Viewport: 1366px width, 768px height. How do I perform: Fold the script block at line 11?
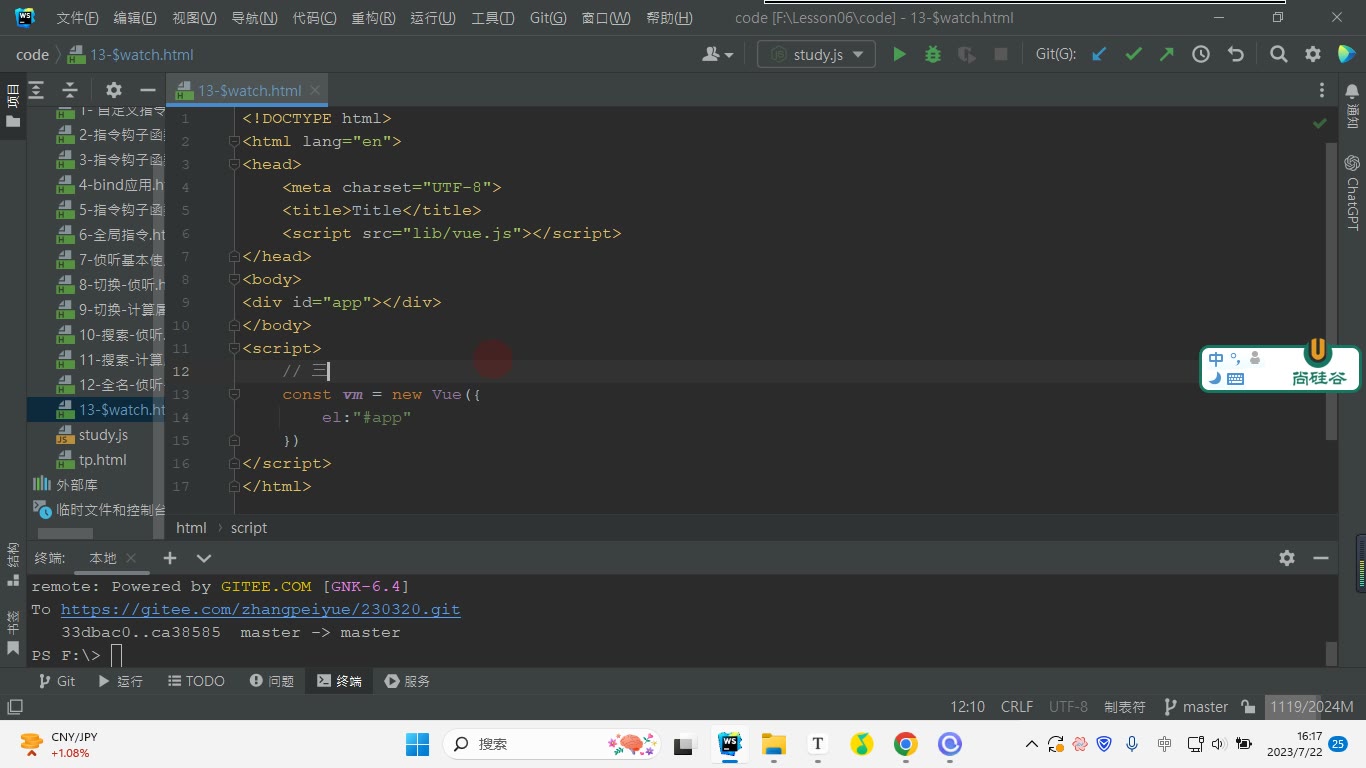tap(234, 348)
